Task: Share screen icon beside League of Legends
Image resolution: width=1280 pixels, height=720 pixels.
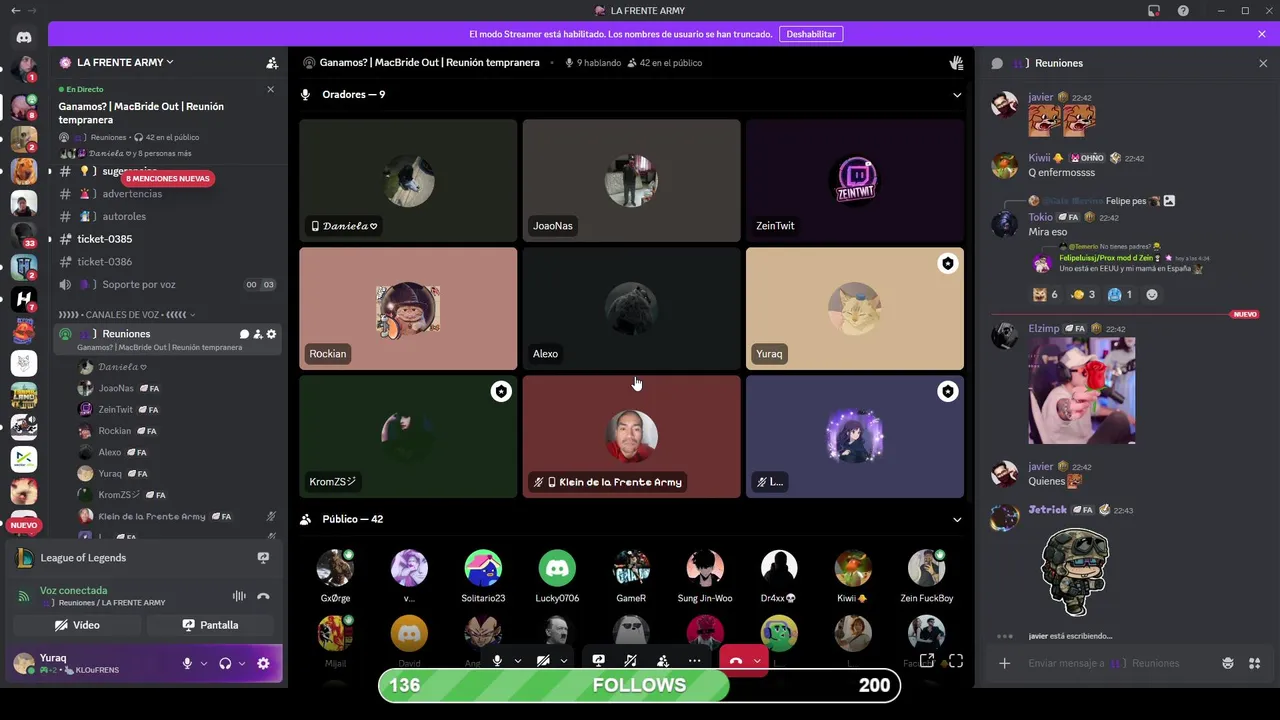Action: (263, 558)
